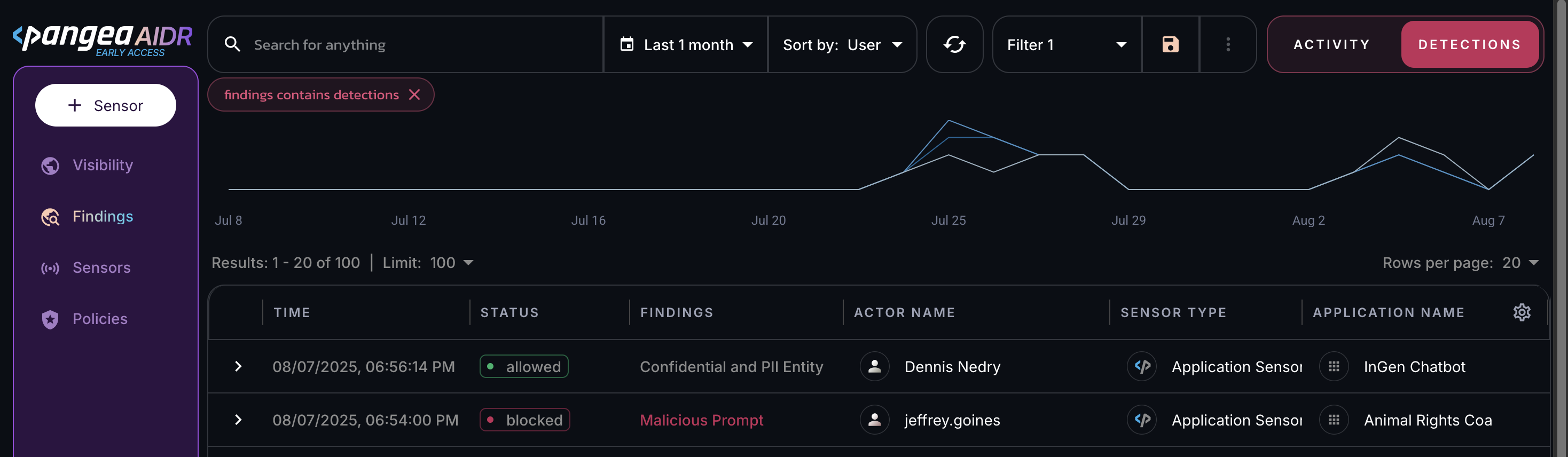Viewport: 1568px width, 457px height.
Task: Open Findings in the sidebar
Action: 103,217
